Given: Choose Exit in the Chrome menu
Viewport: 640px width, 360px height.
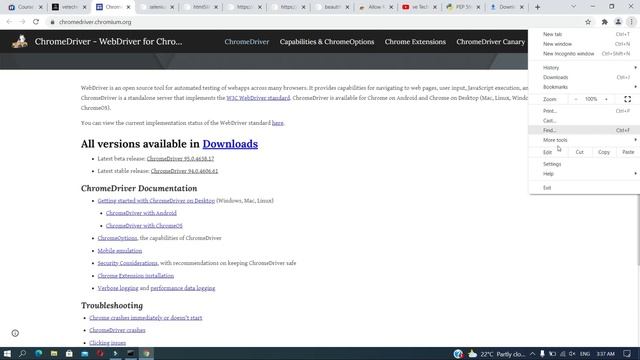Looking at the screenshot, I should [584, 188].
